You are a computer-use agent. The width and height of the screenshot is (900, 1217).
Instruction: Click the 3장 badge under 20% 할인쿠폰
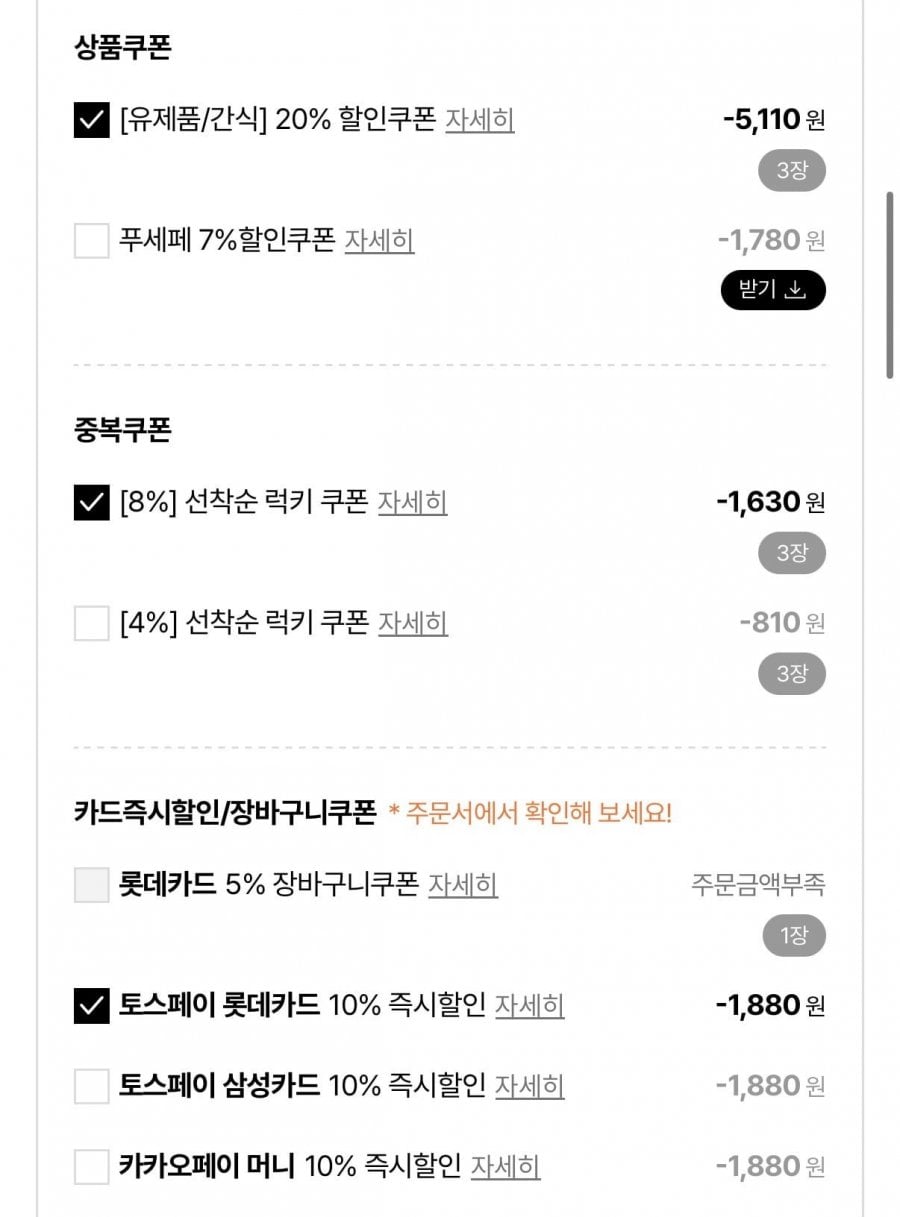point(791,171)
